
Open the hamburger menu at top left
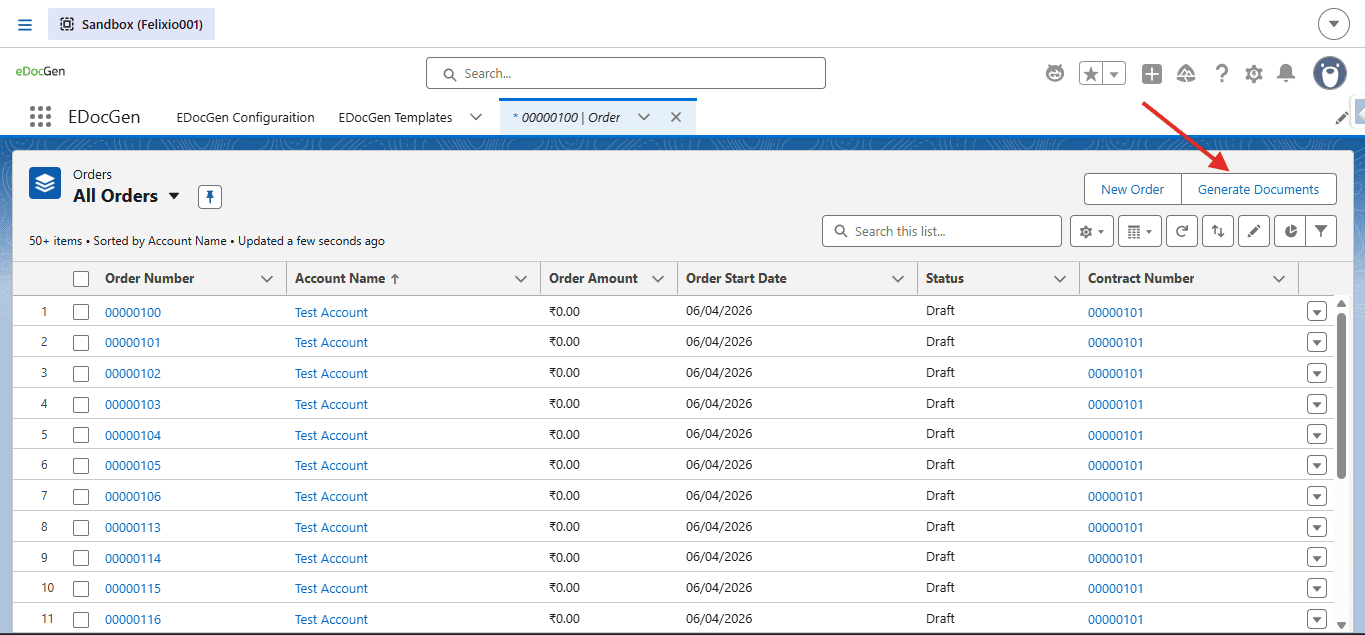25,24
